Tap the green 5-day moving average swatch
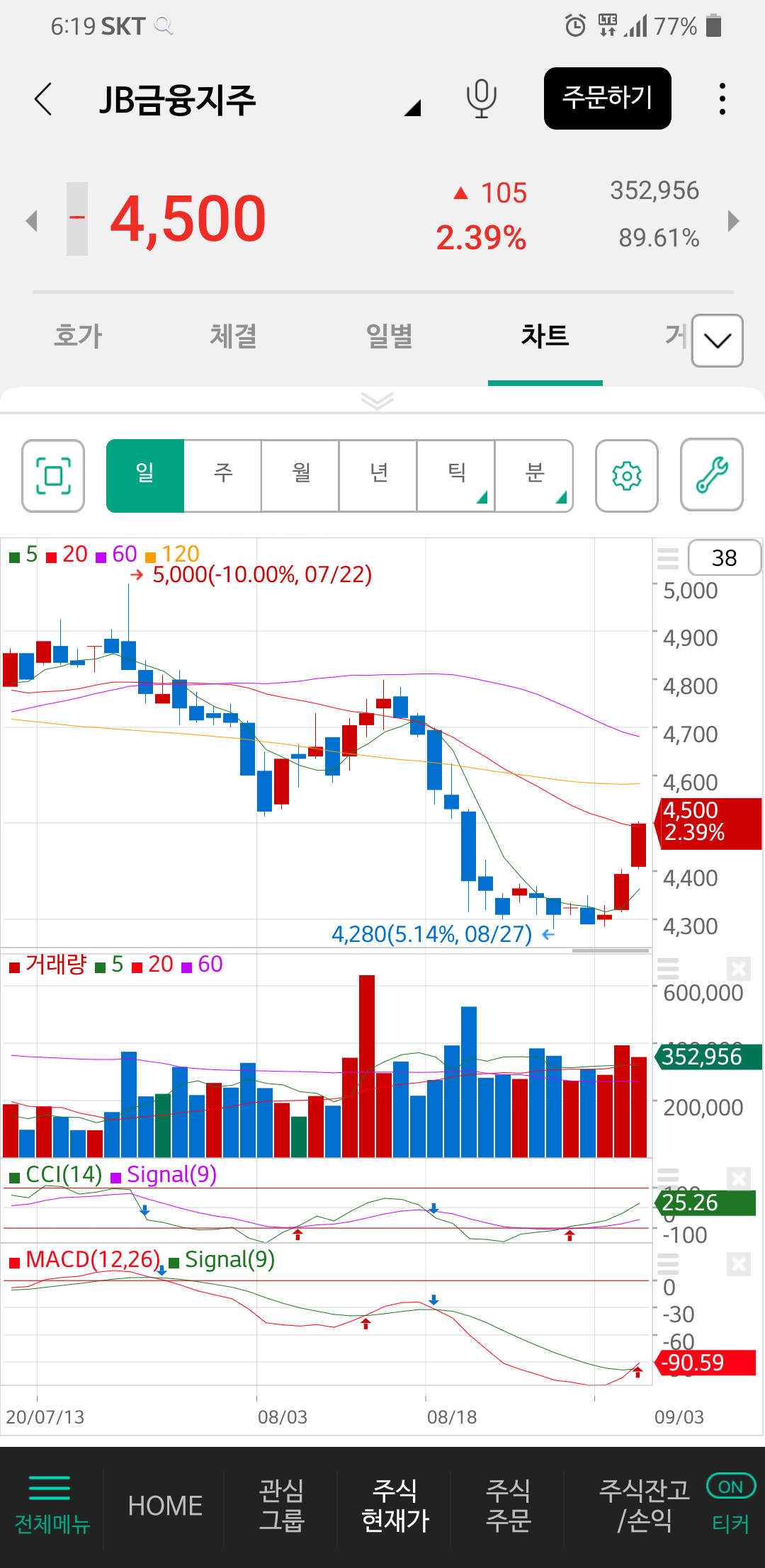 coord(14,557)
